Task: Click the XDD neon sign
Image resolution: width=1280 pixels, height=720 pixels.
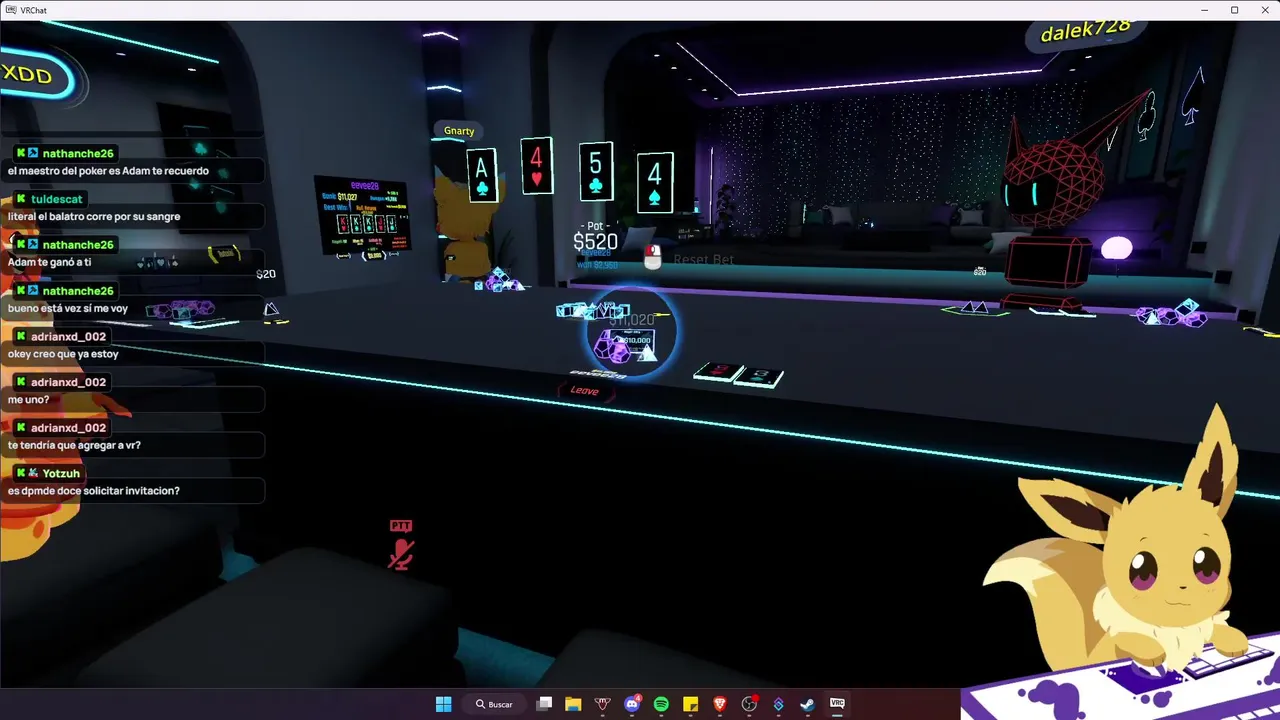Action: point(35,75)
